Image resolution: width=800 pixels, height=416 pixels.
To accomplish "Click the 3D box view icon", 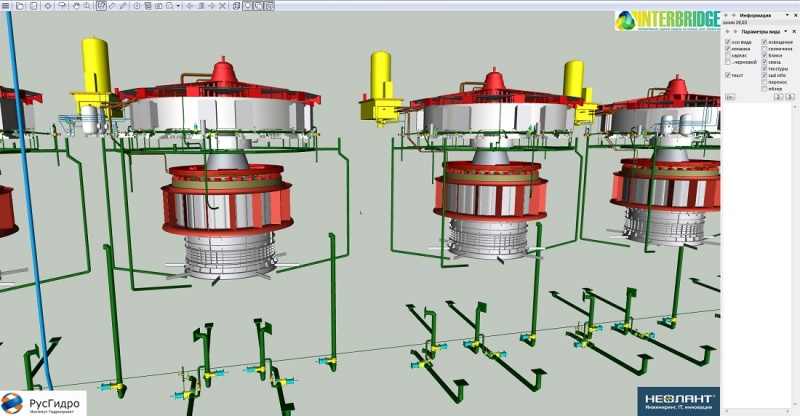I will click(236, 6).
